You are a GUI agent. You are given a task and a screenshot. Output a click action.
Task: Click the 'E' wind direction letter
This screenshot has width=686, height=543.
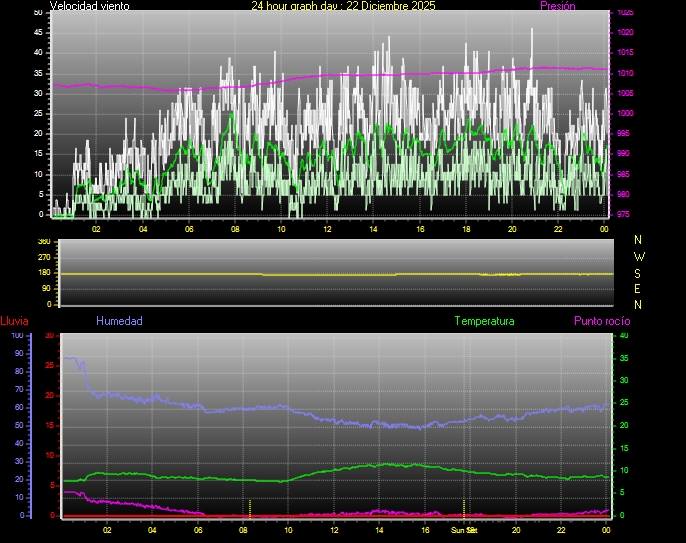tap(639, 288)
